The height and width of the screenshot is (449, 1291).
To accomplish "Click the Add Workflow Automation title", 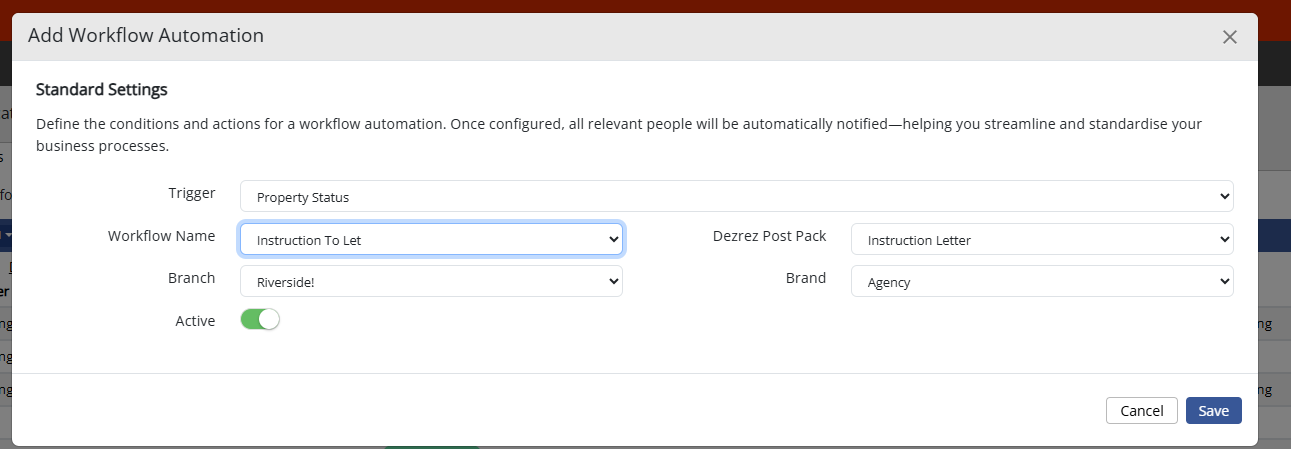I will tap(146, 36).
